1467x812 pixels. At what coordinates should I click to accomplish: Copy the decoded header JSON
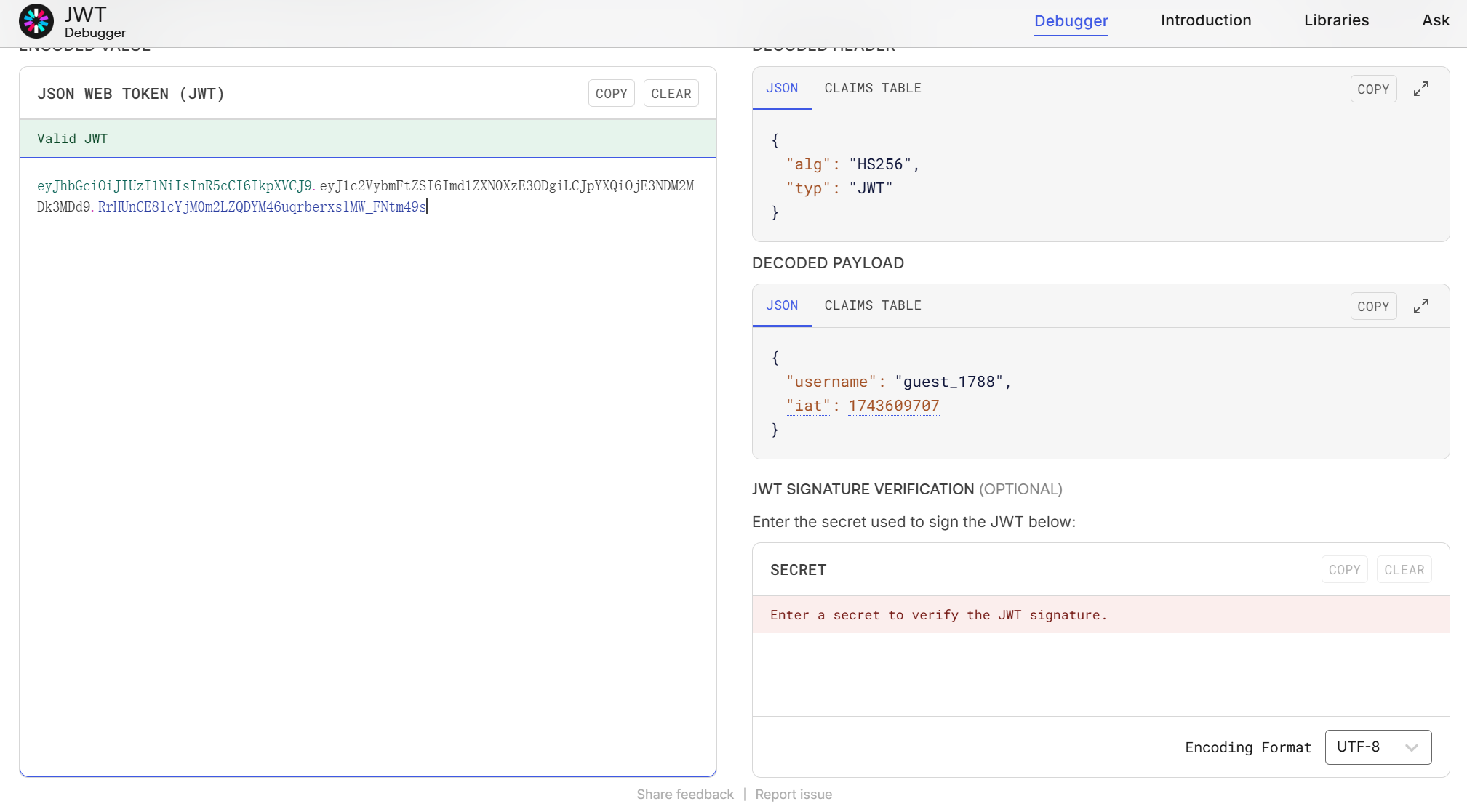(1372, 89)
